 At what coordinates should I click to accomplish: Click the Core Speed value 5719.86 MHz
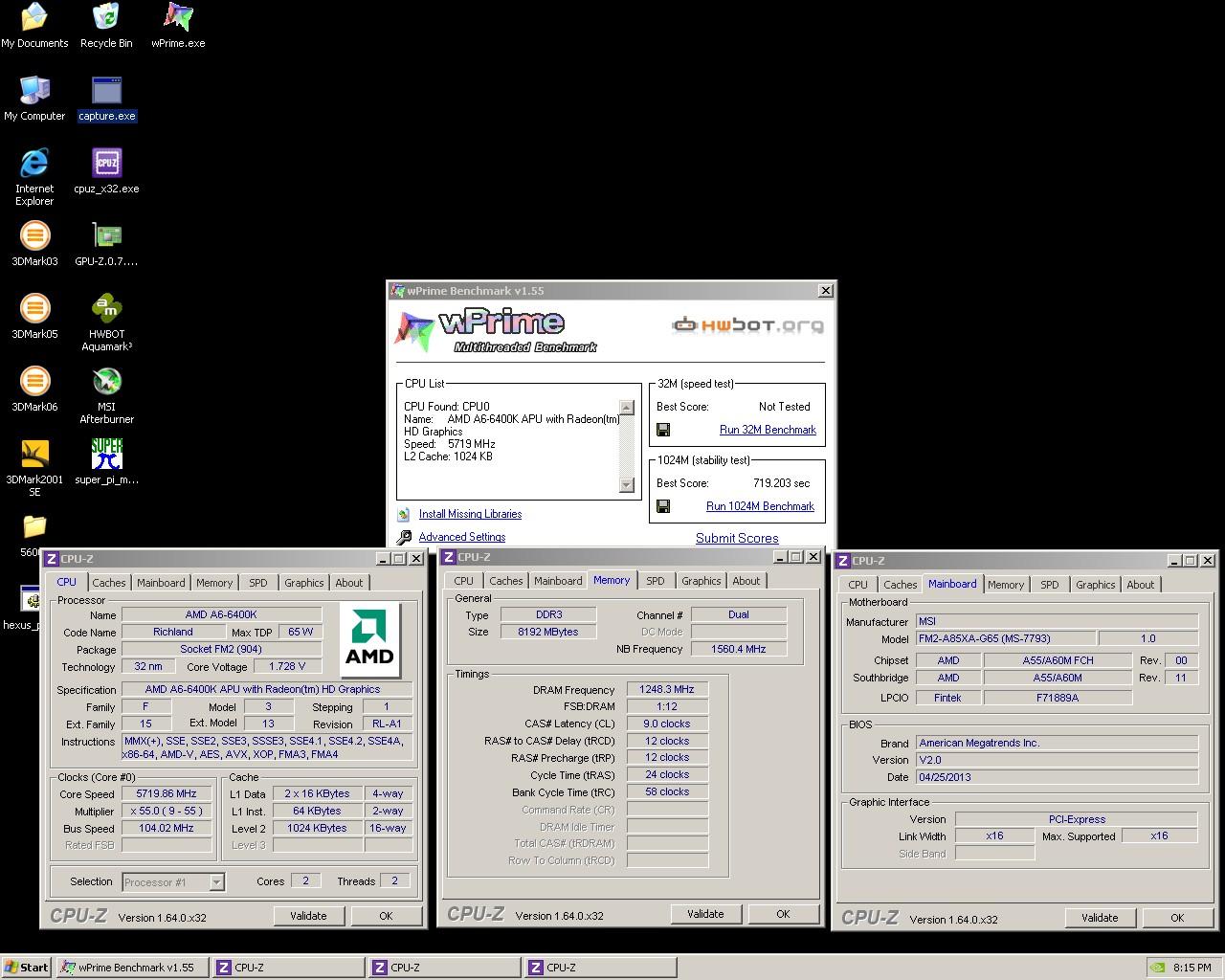click(167, 794)
